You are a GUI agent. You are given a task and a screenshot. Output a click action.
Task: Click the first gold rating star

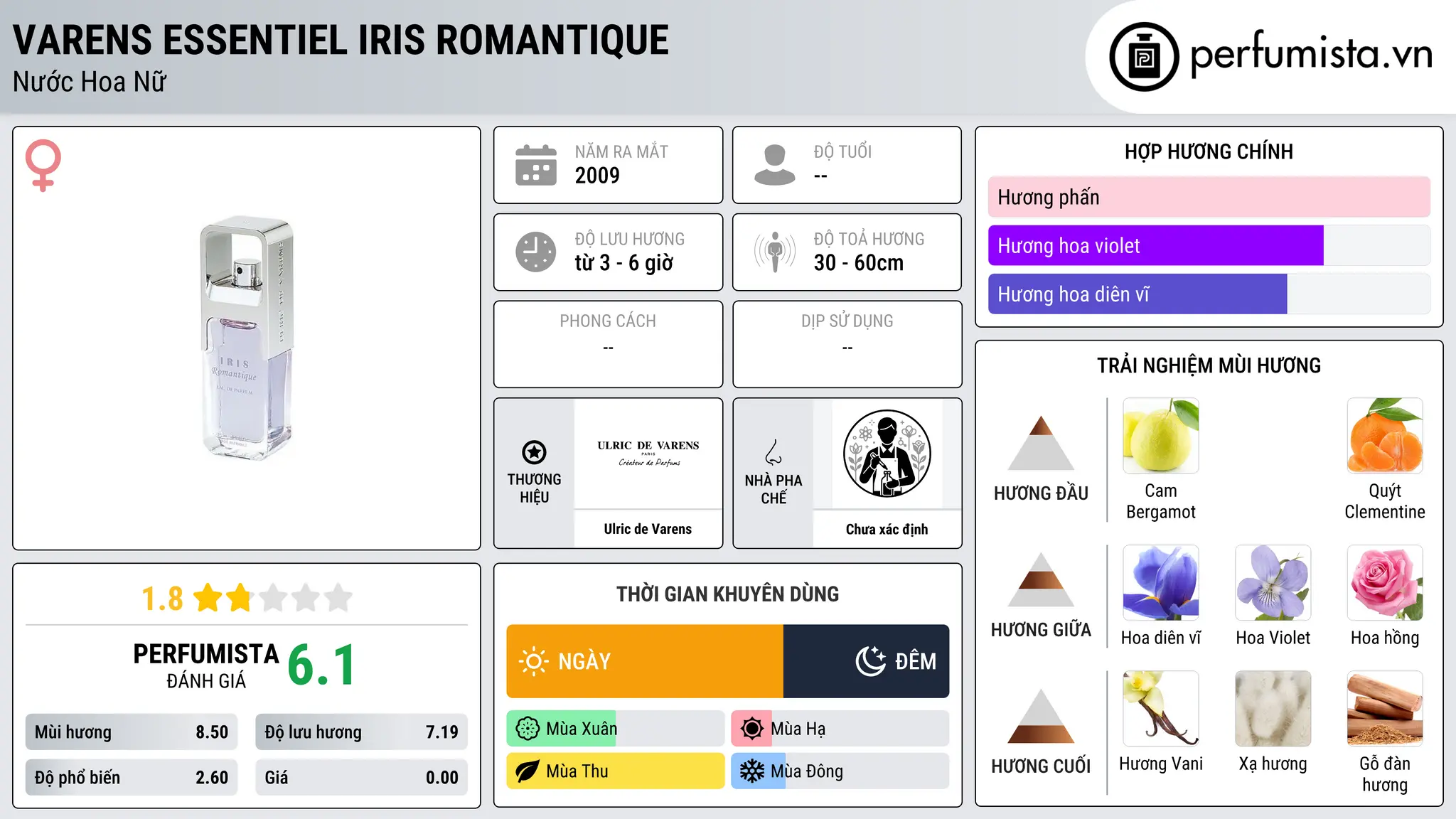click(x=208, y=598)
